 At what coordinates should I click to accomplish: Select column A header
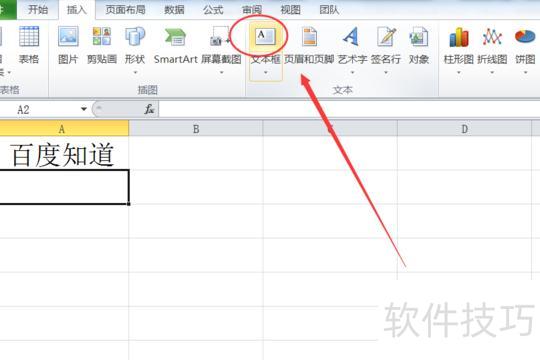[x=64, y=128]
